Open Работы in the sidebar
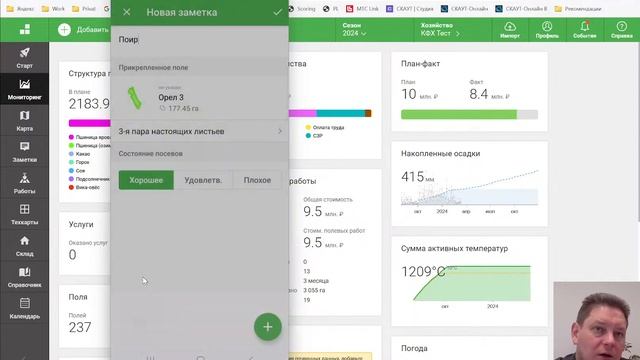The width and height of the screenshot is (640, 360). pyautogui.click(x=24, y=183)
